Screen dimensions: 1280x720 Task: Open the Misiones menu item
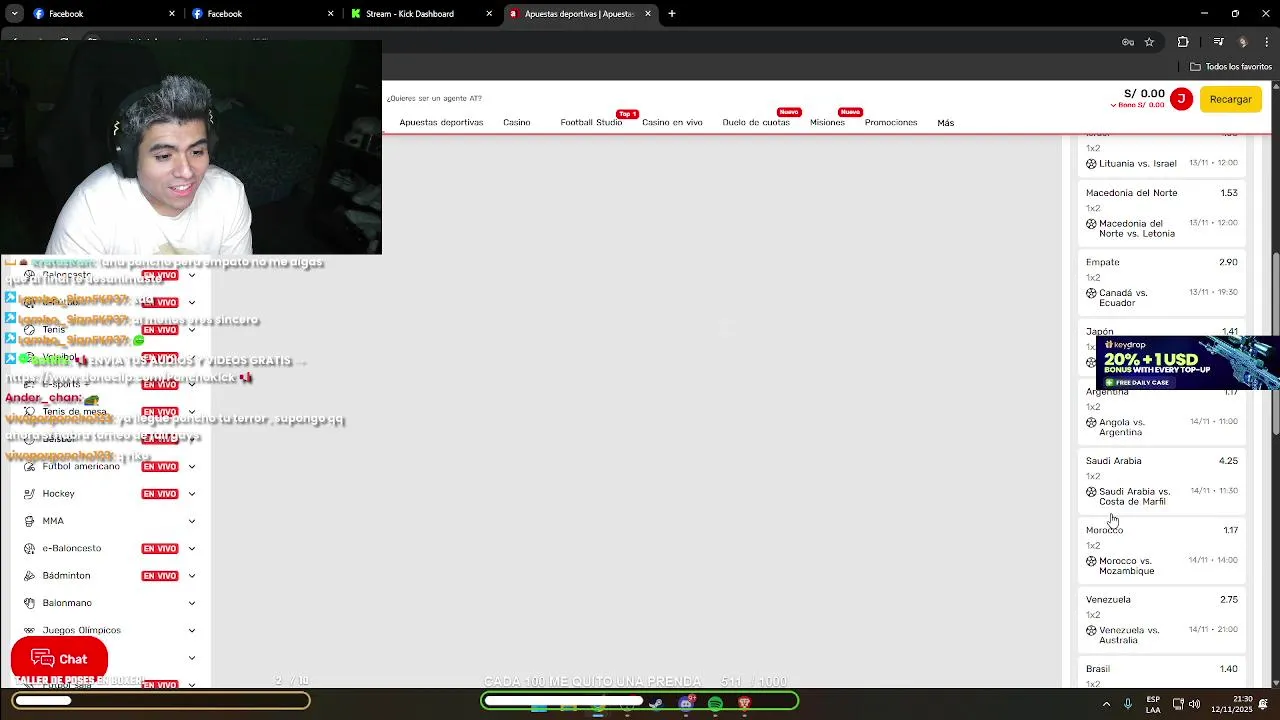click(827, 123)
